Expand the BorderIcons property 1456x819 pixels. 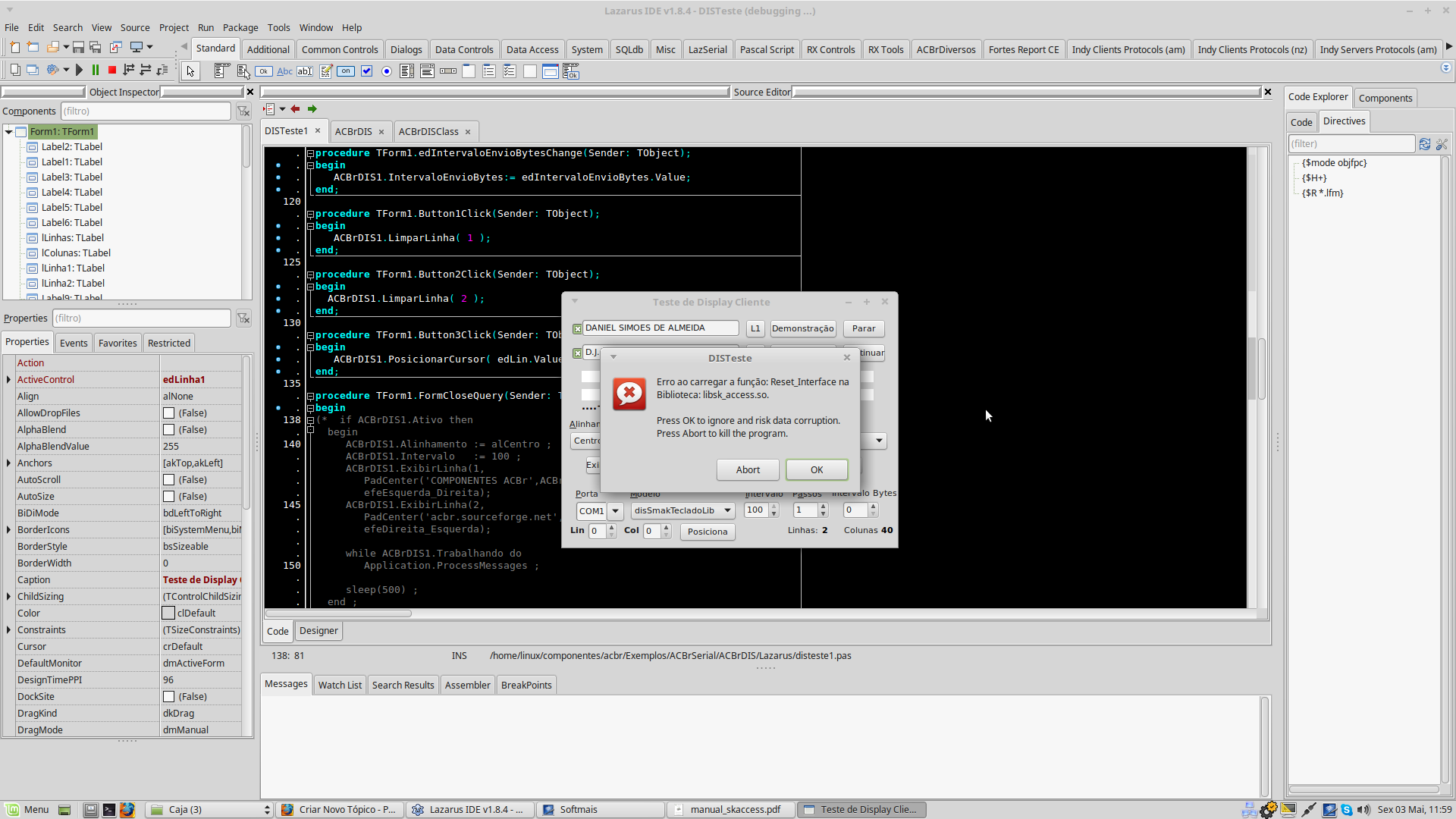coord(8,530)
